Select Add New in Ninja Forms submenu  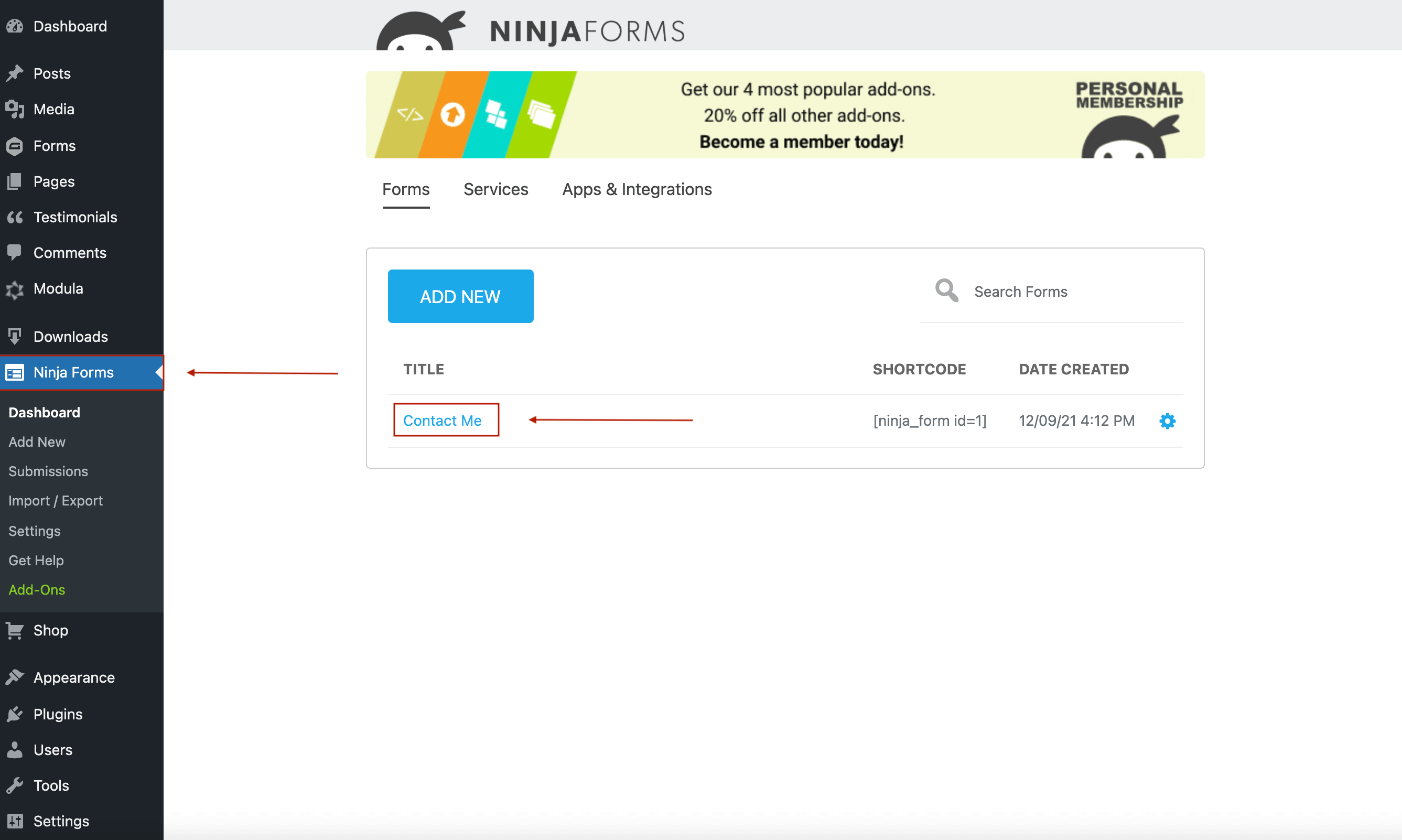(x=37, y=441)
